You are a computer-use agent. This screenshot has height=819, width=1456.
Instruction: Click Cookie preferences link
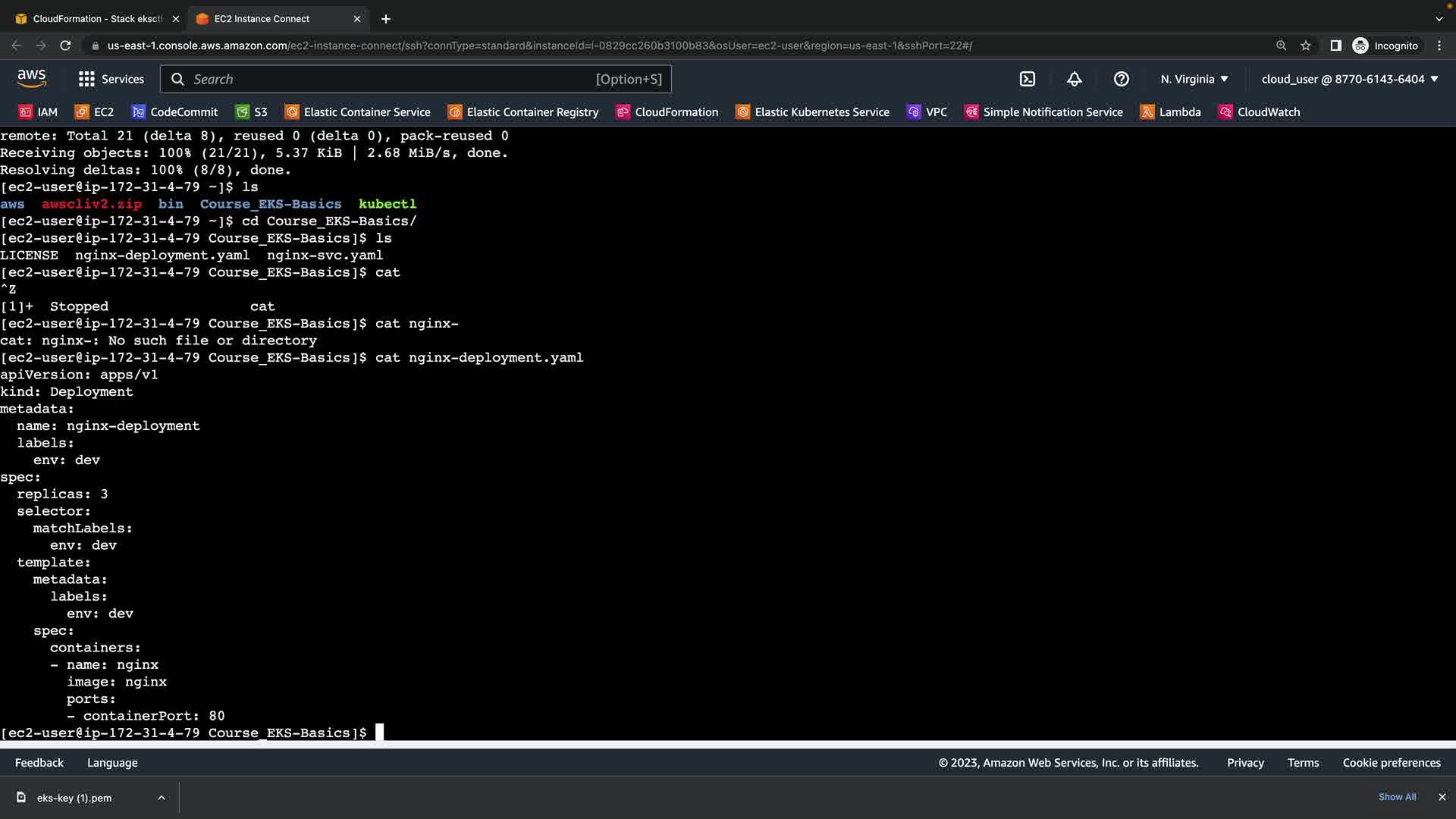(1391, 763)
